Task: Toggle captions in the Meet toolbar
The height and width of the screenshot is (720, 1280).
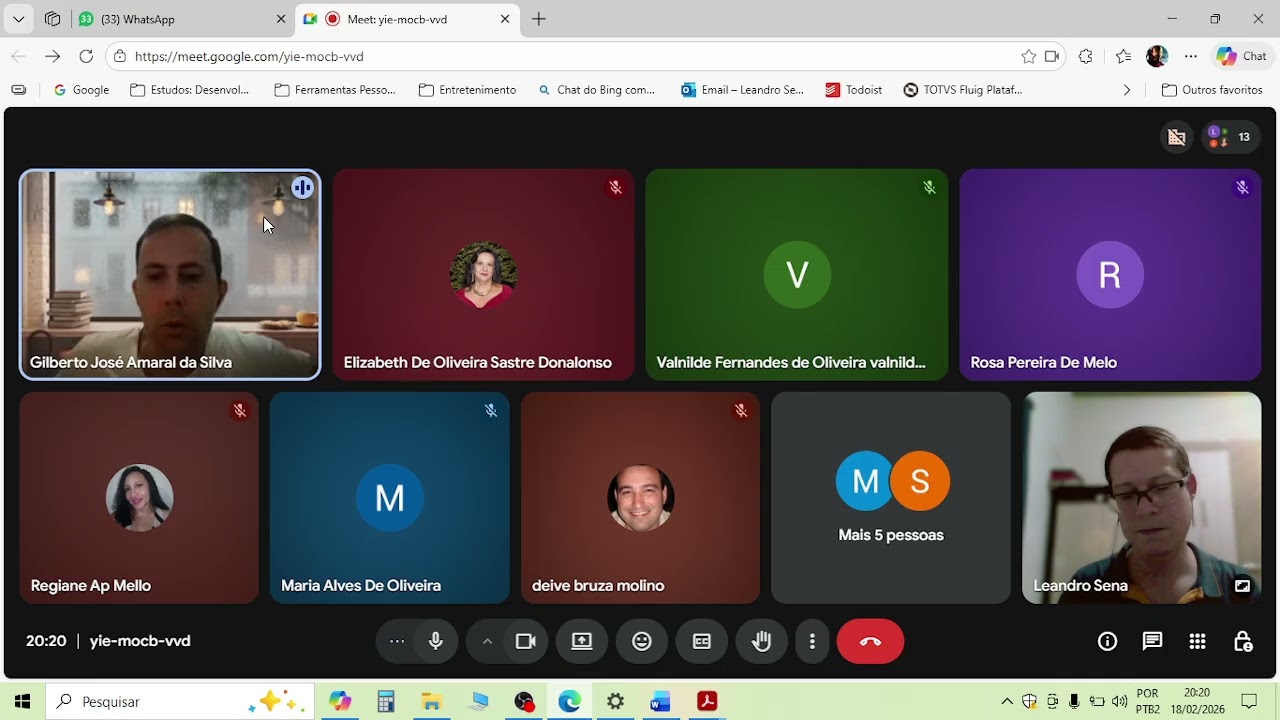Action: 702,641
